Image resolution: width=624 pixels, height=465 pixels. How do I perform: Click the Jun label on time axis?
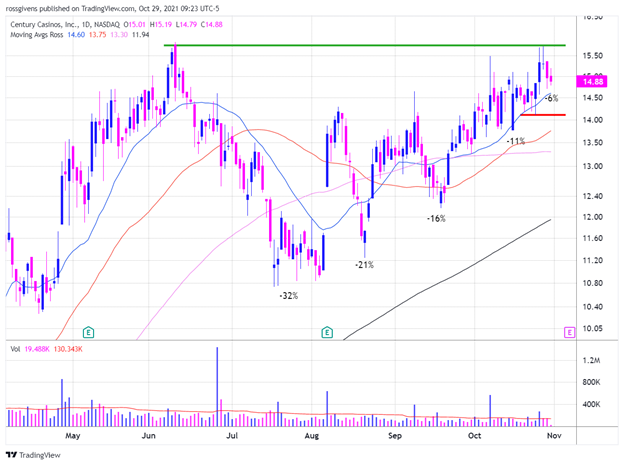click(148, 436)
